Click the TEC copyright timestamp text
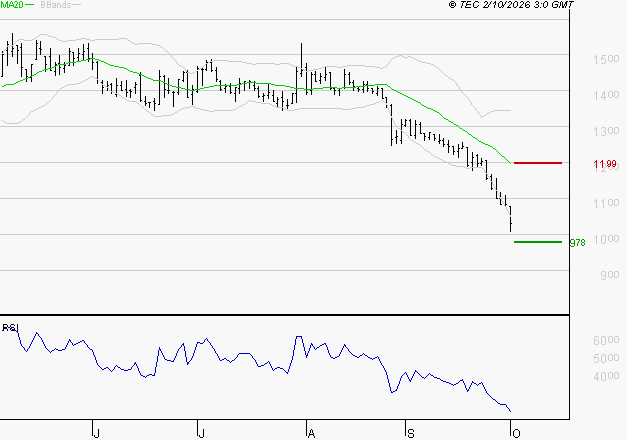This screenshot has height=440, width=627. click(511, 4)
